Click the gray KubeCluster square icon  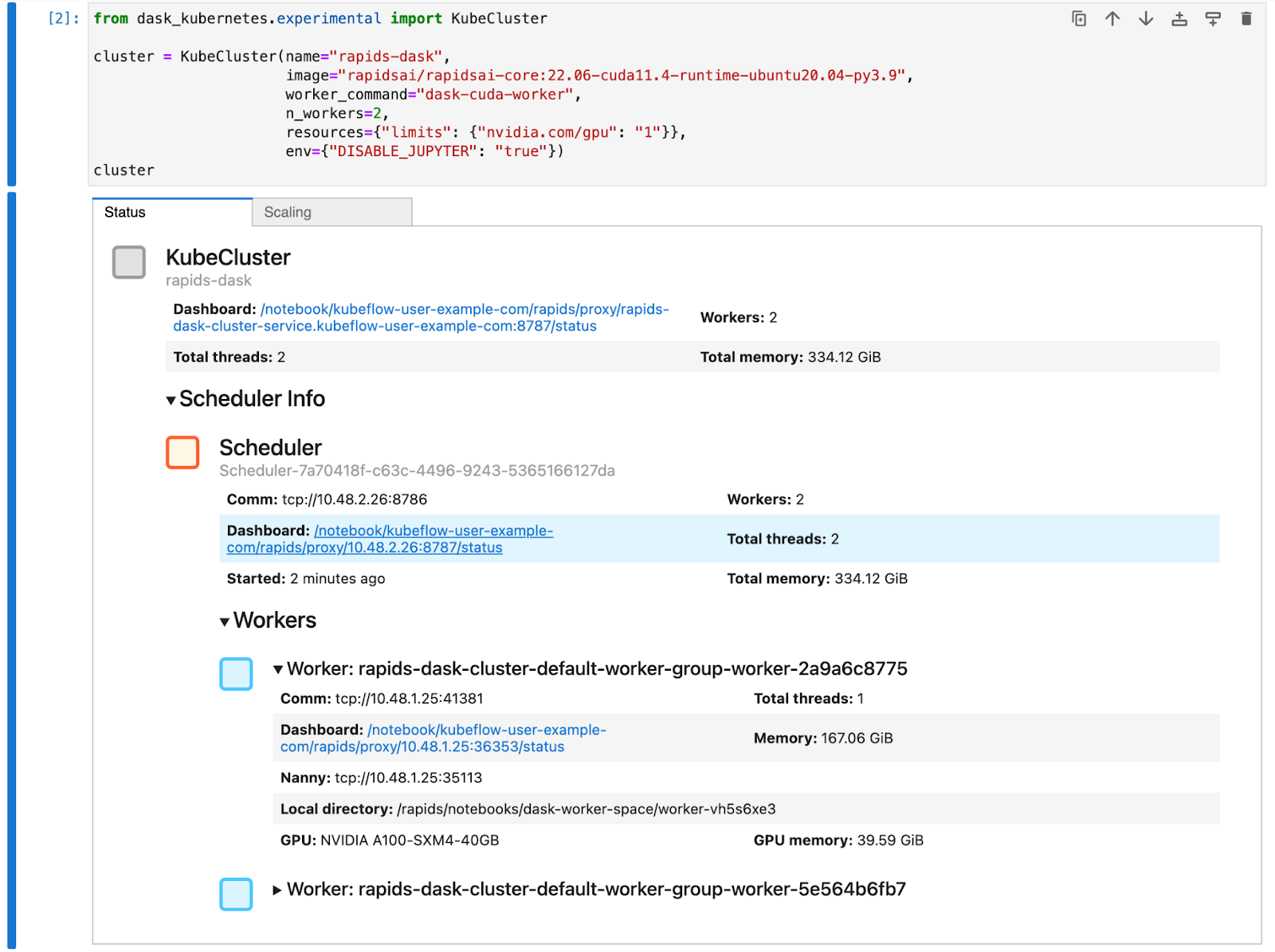pos(129,262)
